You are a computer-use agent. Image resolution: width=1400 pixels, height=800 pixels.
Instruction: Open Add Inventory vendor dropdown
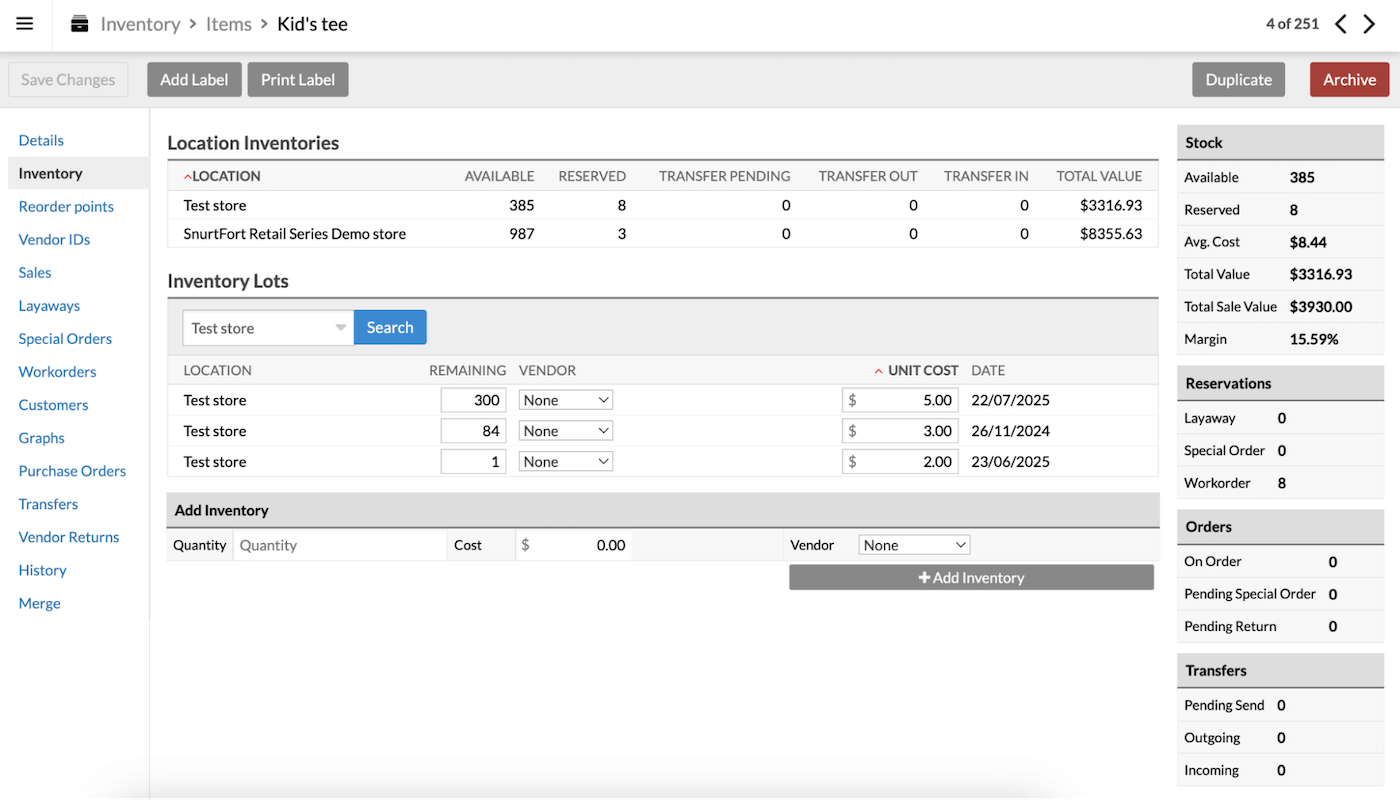[x=914, y=545]
